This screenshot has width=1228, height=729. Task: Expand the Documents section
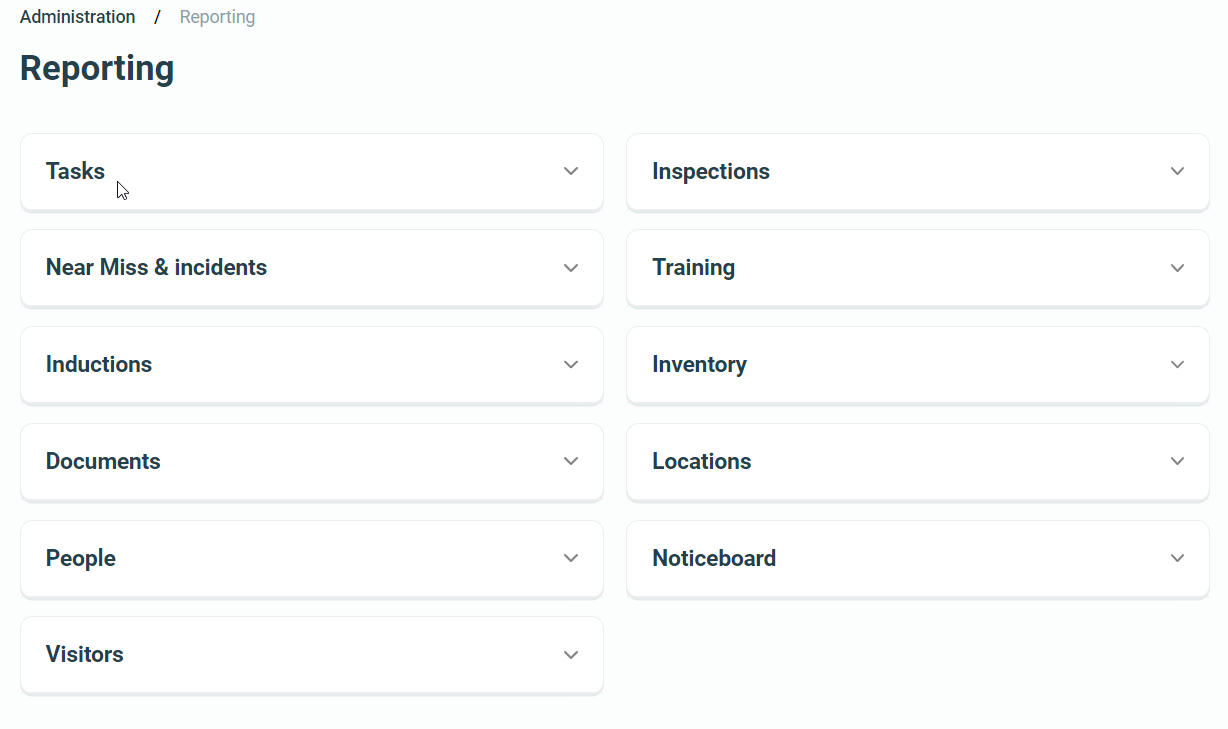pyautogui.click(x=571, y=461)
